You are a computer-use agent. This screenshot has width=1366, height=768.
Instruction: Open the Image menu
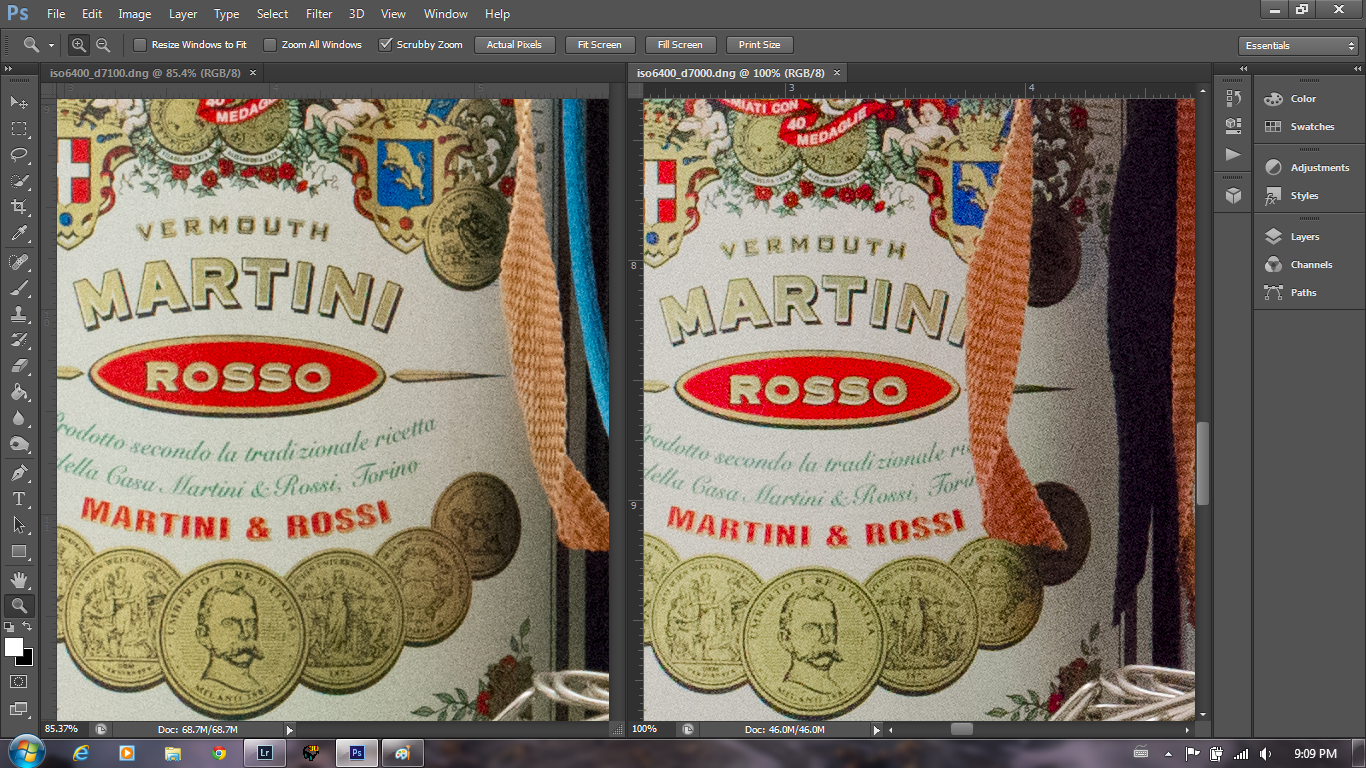click(x=135, y=14)
